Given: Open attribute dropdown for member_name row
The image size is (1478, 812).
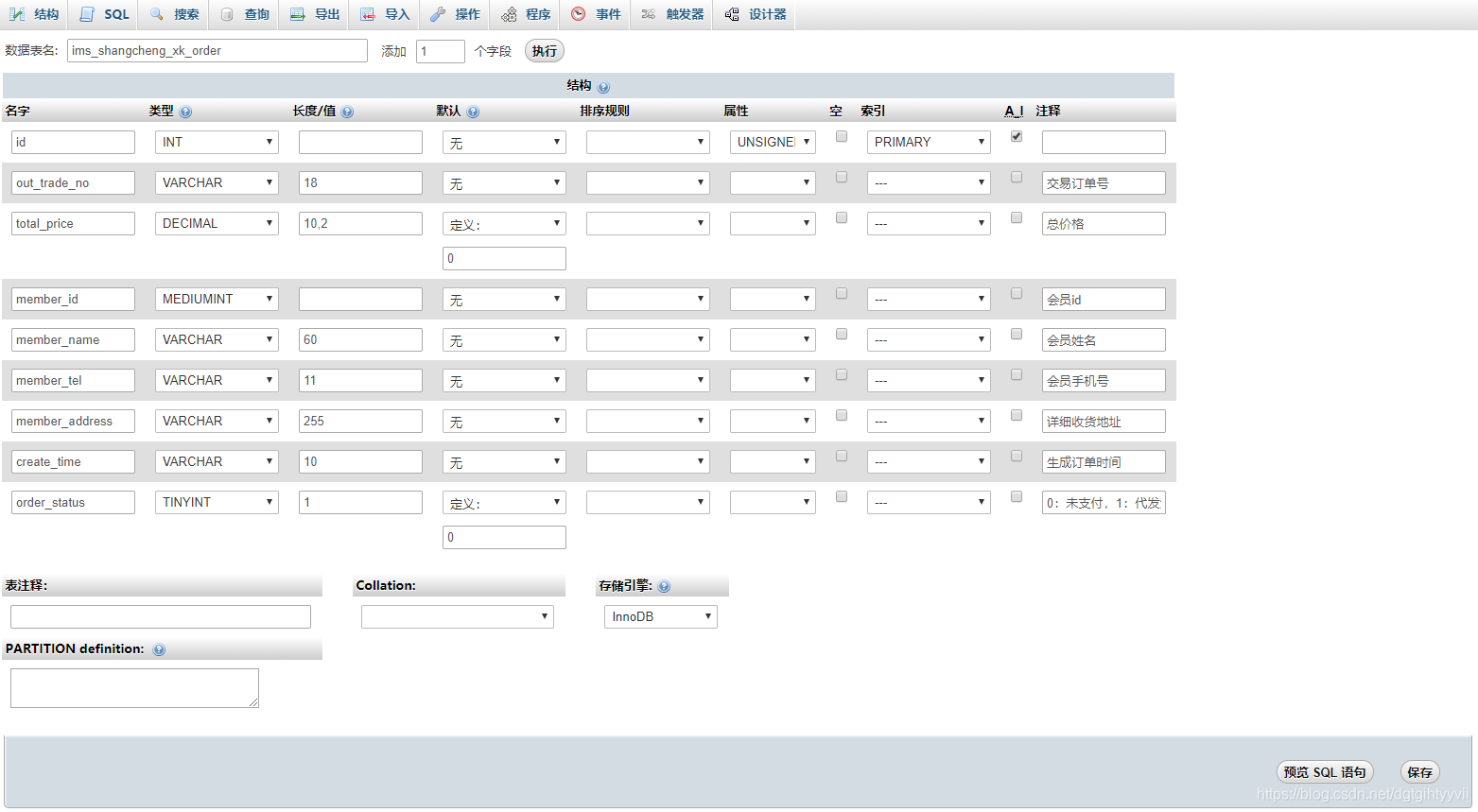Looking at the screenshot, I should click(773, 339).
